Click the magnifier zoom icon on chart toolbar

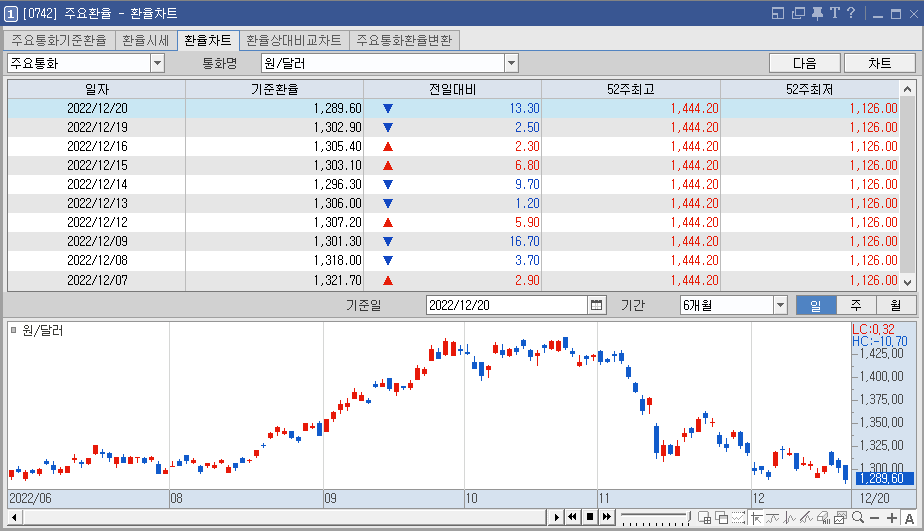click(858, 517)
